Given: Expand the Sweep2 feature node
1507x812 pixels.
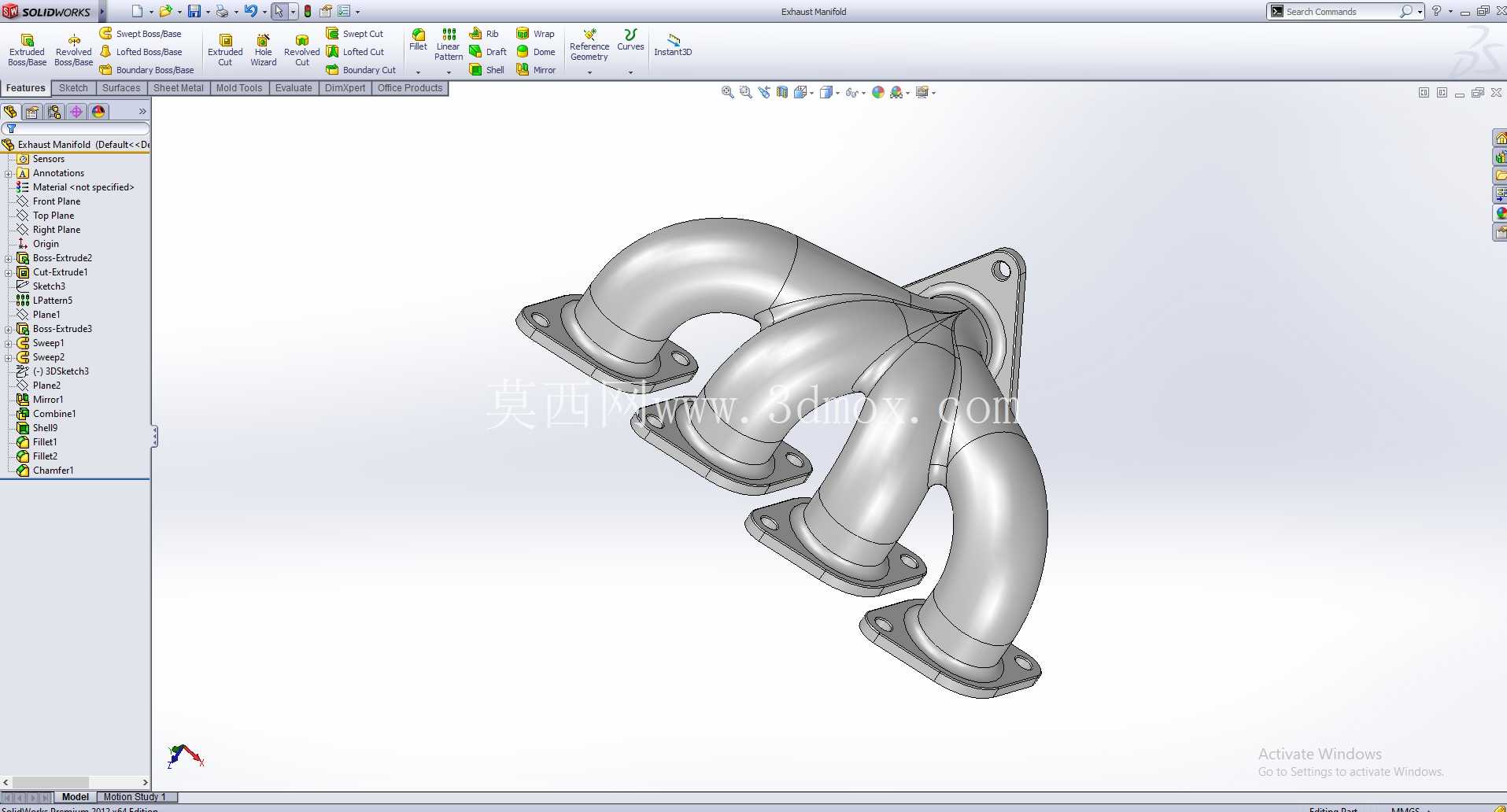Looking at the screenshot, I should tap(9, 357).
